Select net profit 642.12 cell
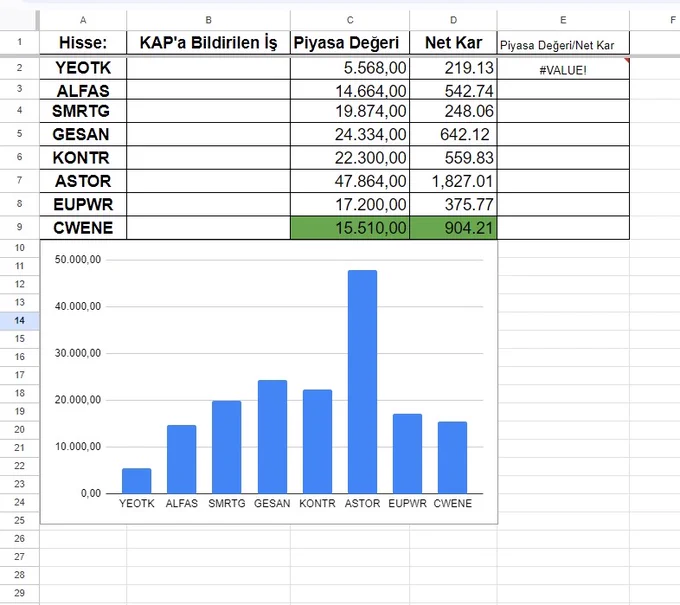 pos(453,134)
